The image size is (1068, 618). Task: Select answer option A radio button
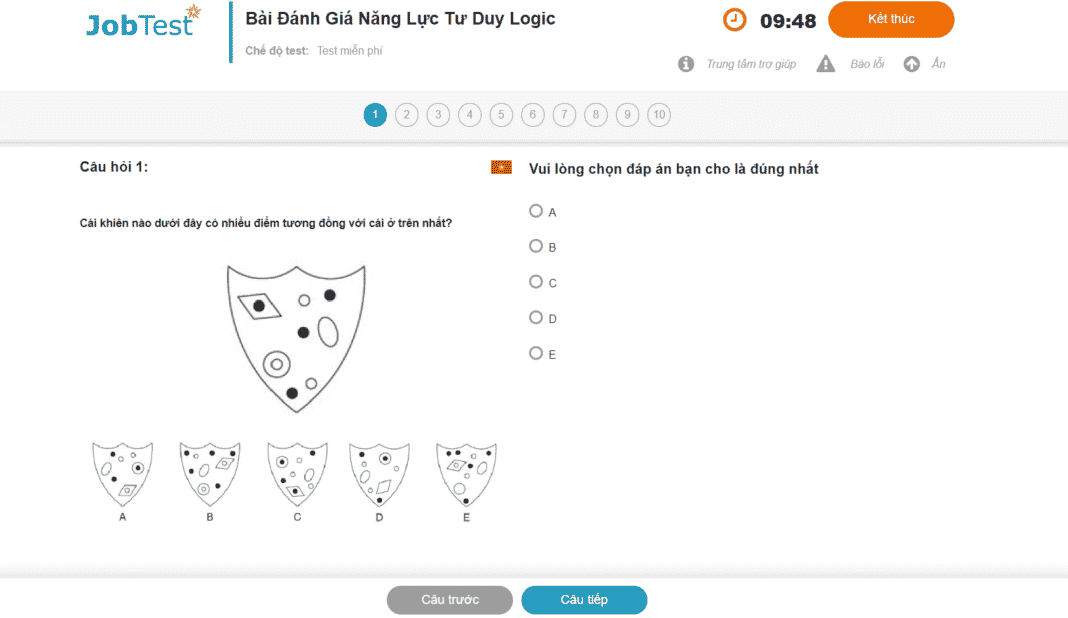535,211
